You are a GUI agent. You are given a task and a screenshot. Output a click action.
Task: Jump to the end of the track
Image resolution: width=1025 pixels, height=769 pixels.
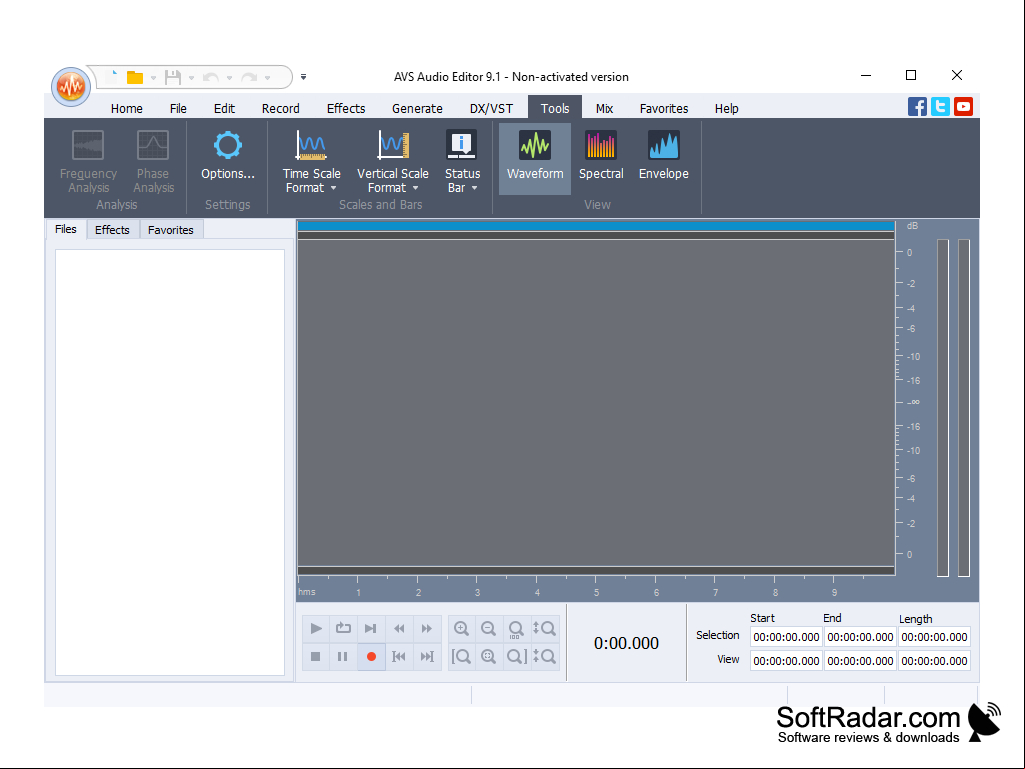(x=427, y=657)
